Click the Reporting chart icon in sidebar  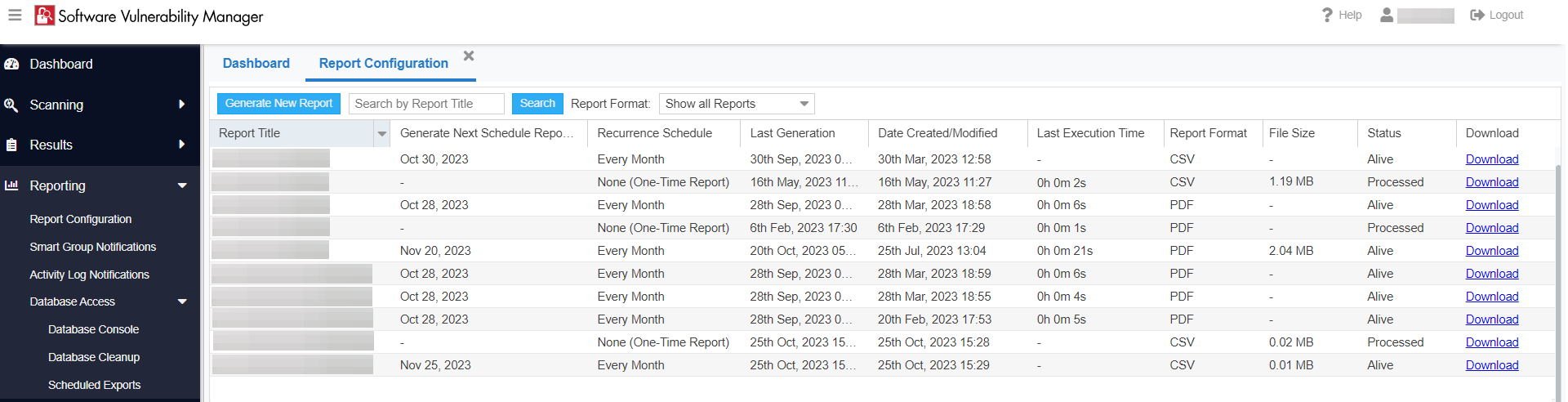(x=11, y=185)
